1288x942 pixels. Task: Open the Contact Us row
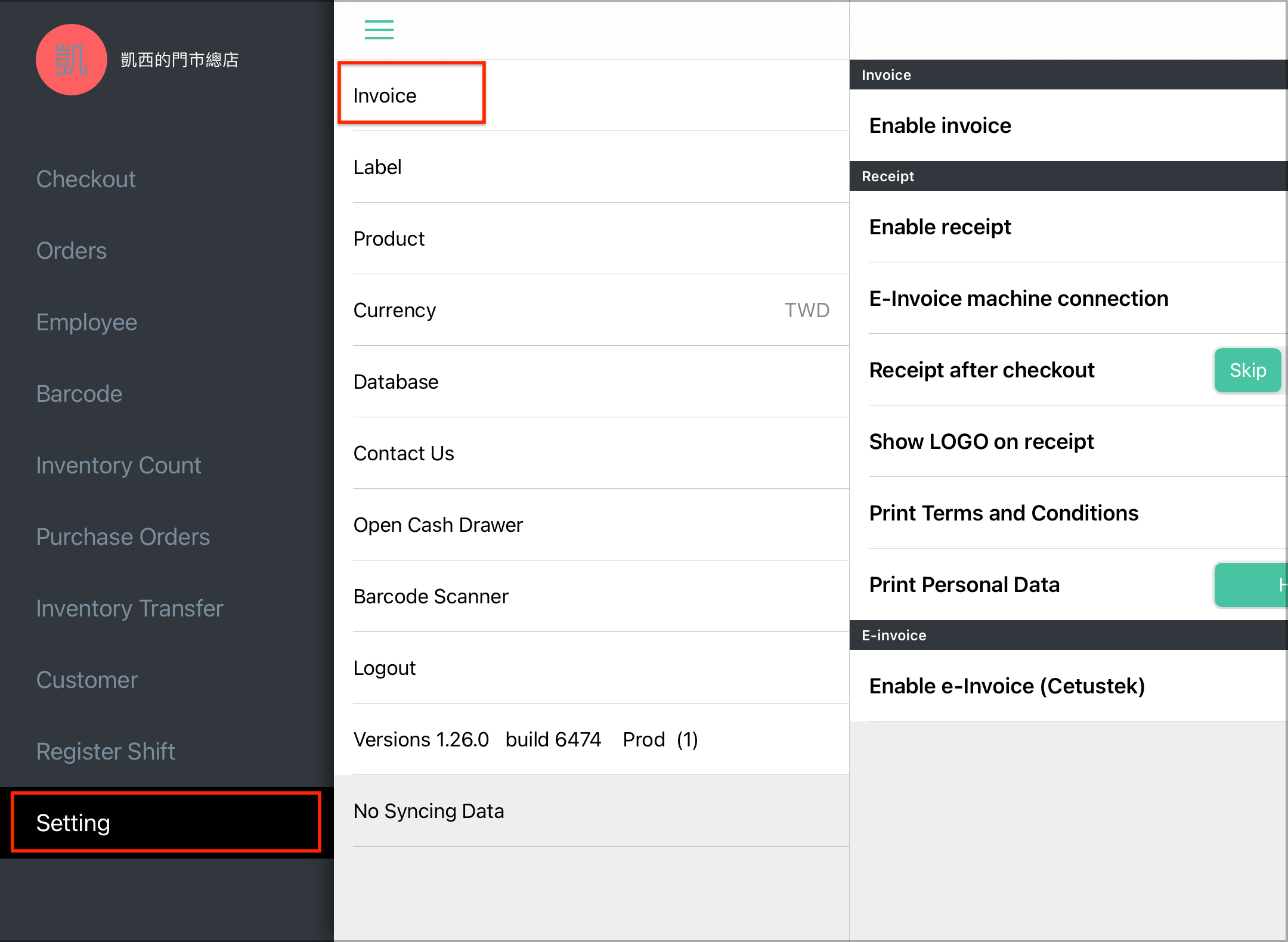coord(592,453)
